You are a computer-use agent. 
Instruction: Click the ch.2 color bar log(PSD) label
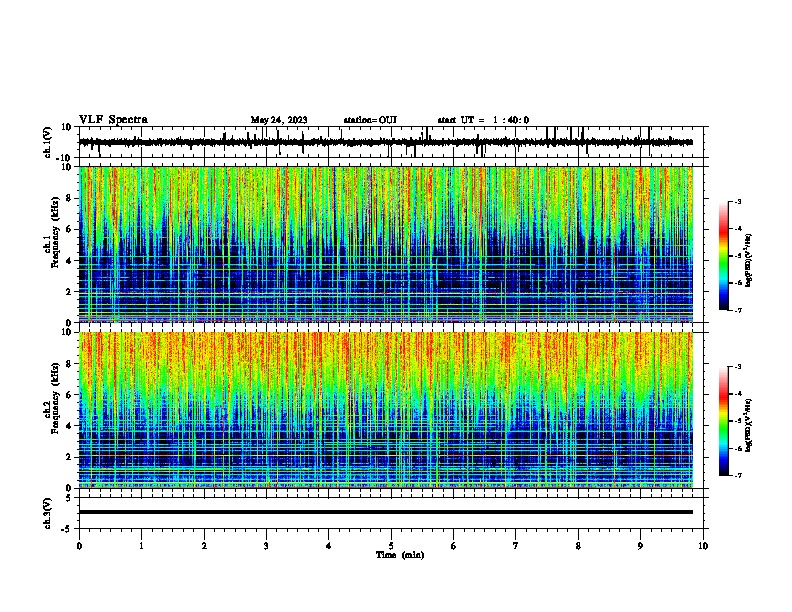[x=750, y=425]
